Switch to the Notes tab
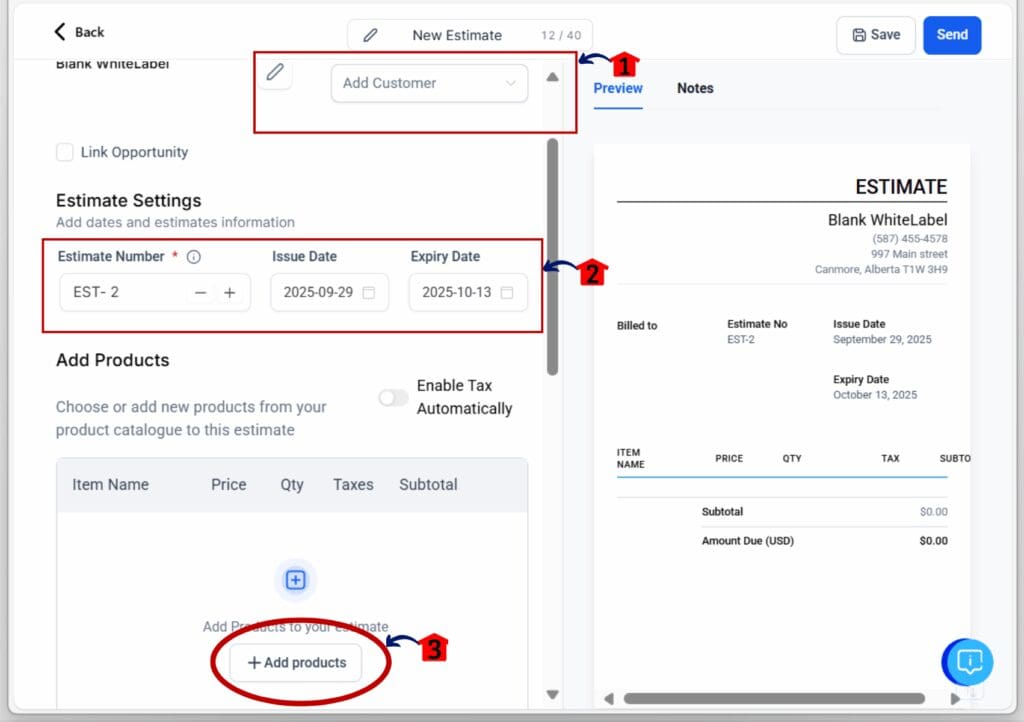The height and width of the screenshot is (722, 1024). coord(695,88)
